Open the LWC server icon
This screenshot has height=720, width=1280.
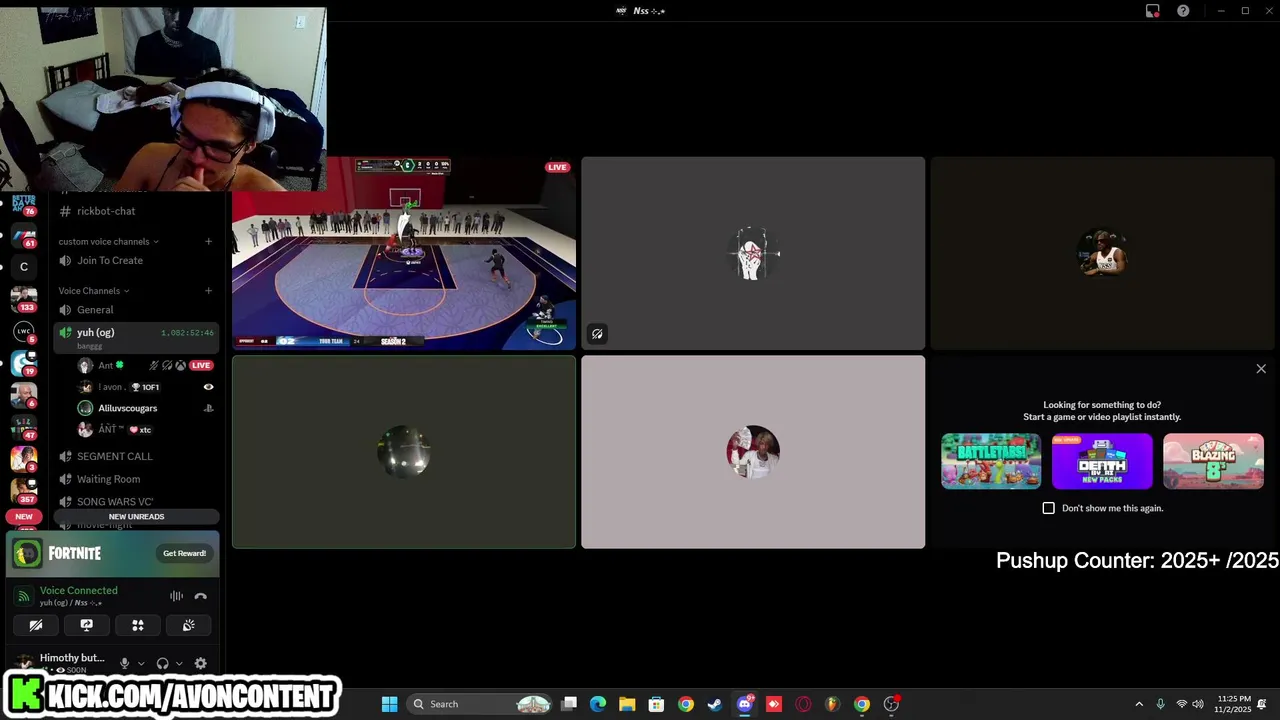point(24,331)
